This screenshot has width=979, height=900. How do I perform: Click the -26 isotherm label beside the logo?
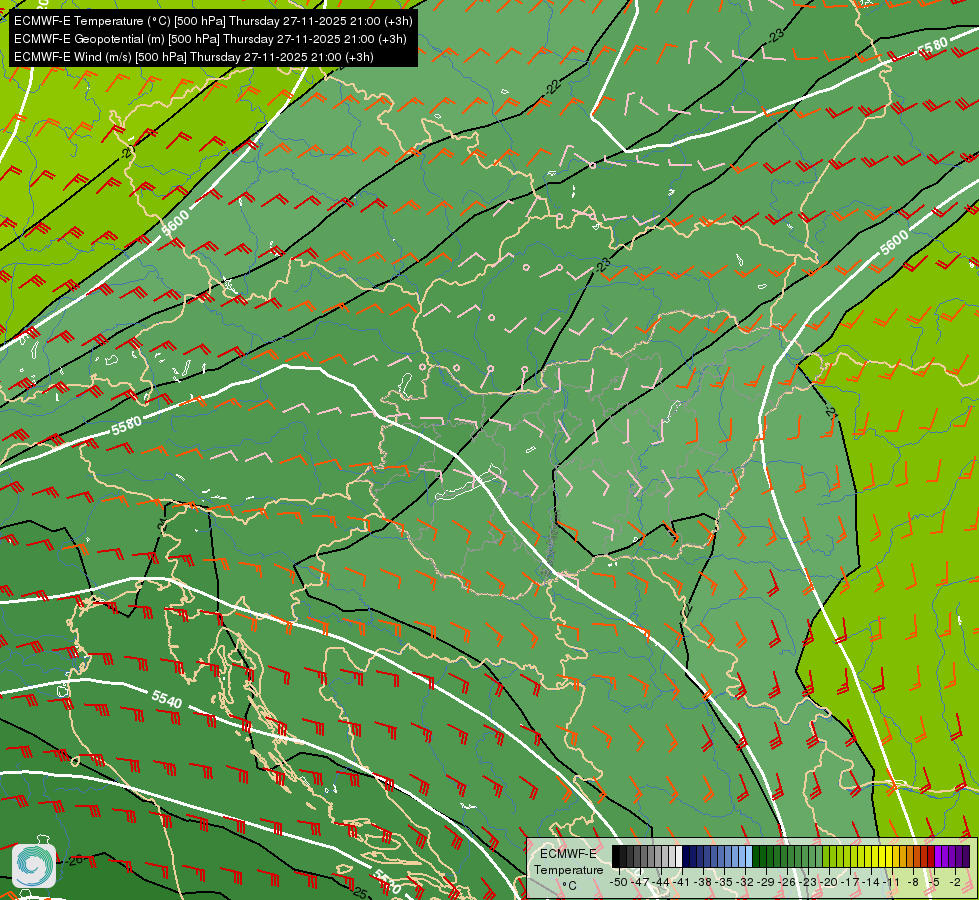(74, 861)
